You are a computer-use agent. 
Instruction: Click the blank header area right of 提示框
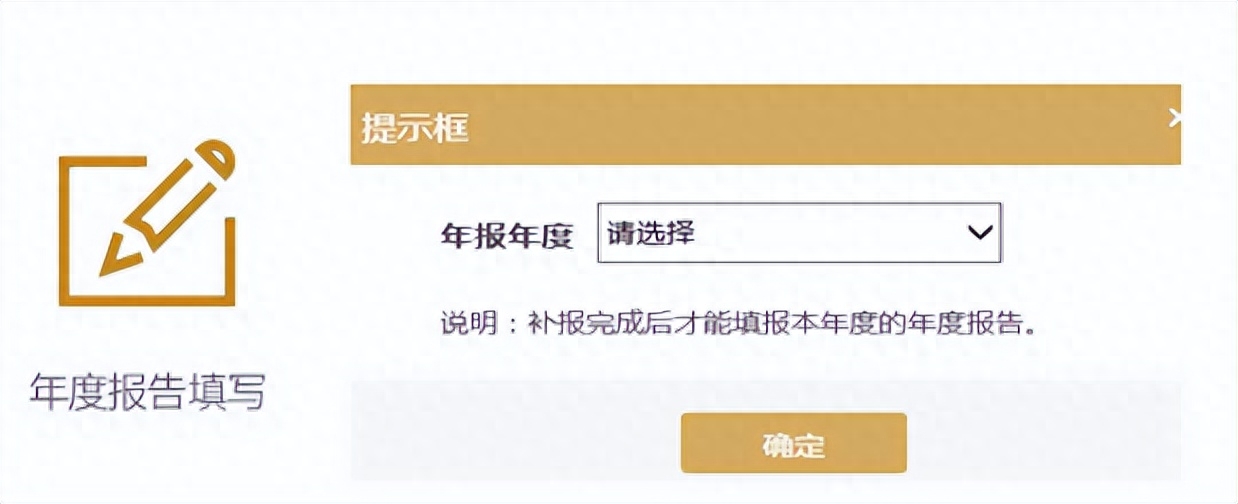(800, 125)
